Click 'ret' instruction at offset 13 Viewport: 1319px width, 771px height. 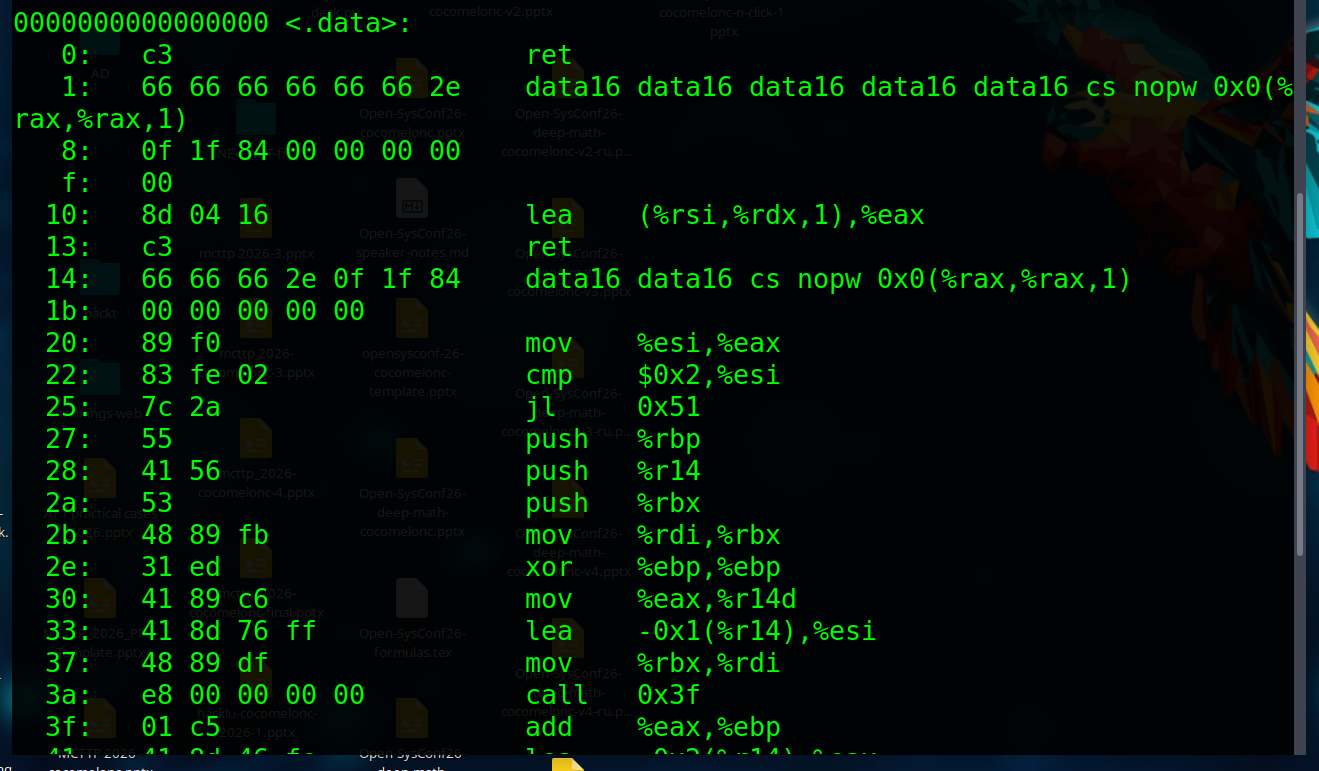[x=549, y=247]
